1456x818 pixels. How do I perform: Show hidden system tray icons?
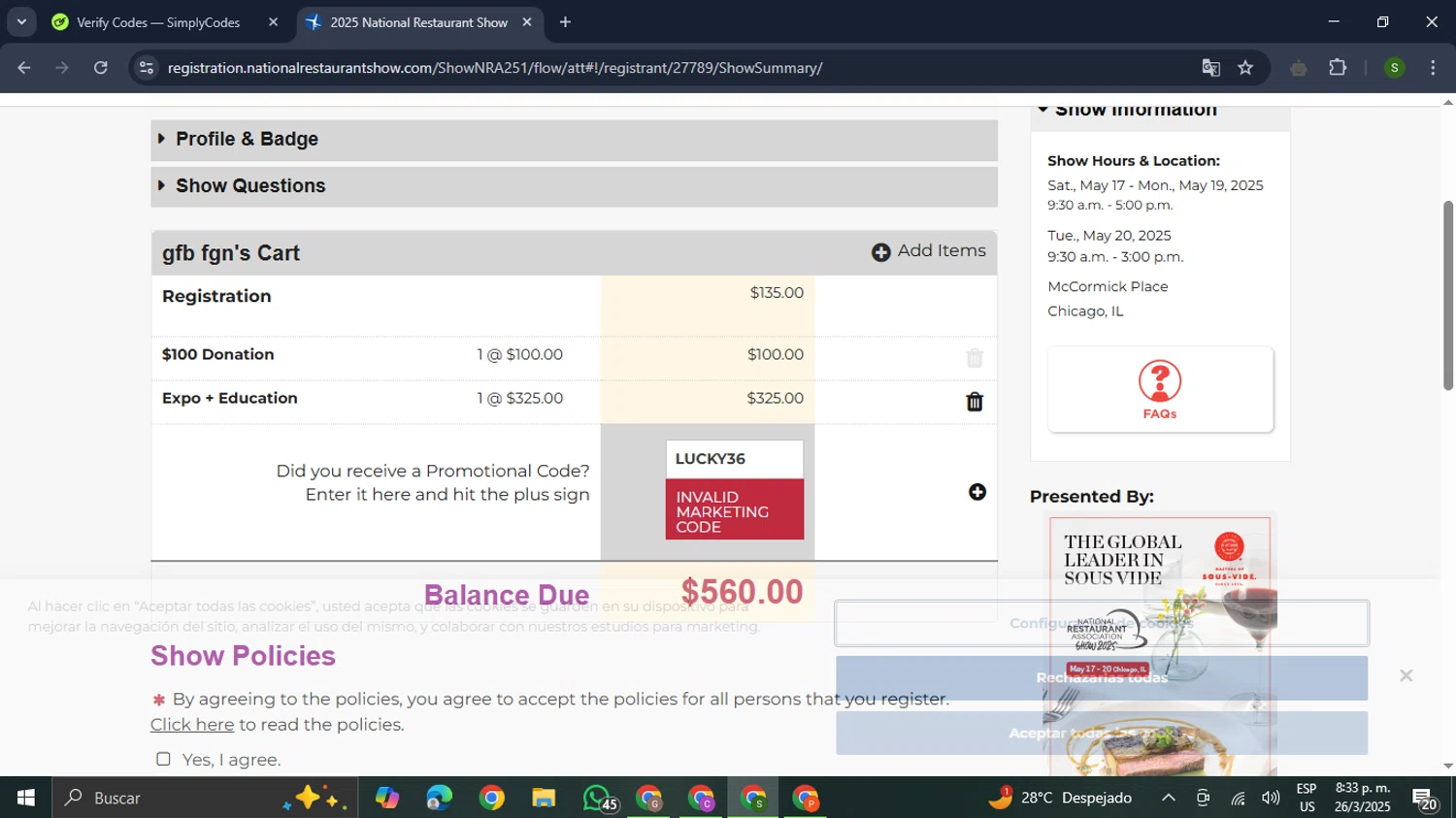(1169, 798)
